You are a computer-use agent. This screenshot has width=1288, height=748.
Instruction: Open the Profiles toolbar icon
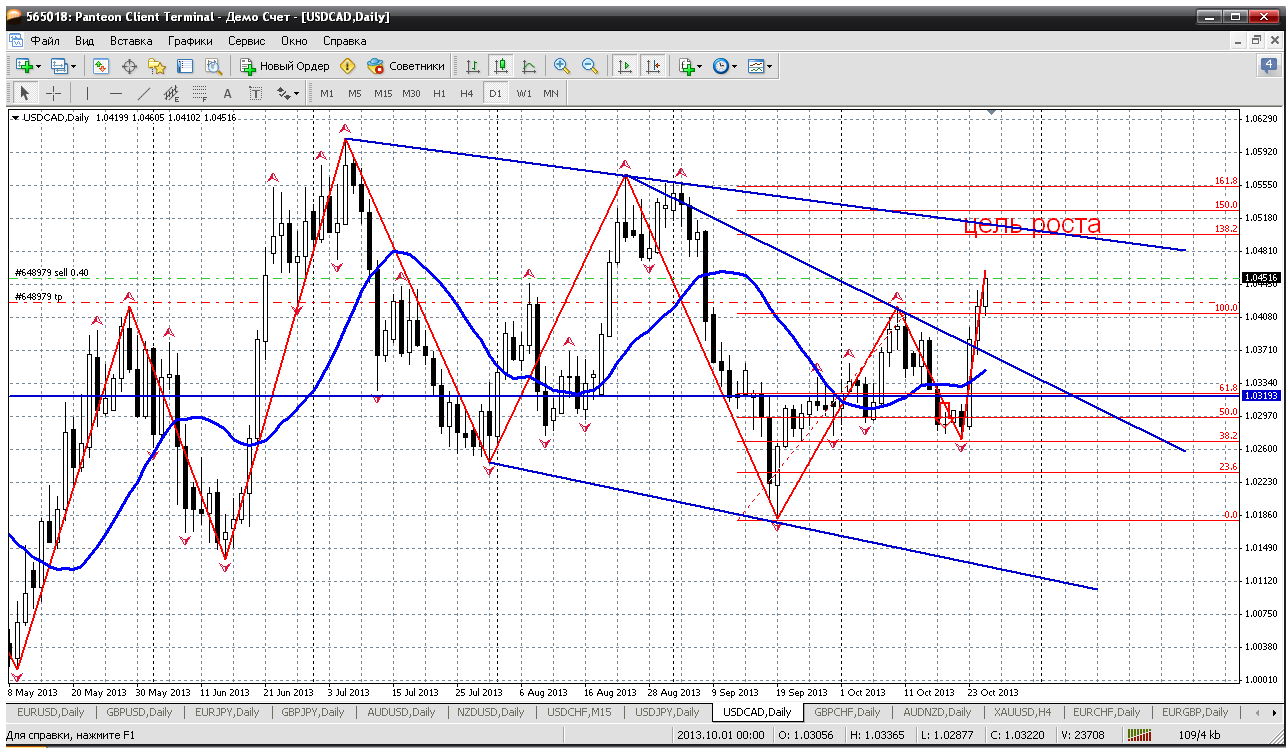pyautogui.click(x=59, y=66)
